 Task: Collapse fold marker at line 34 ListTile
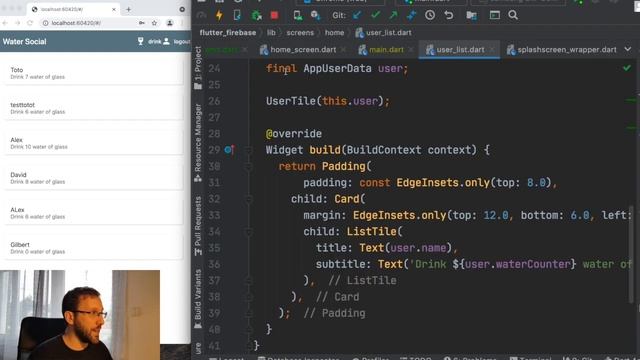click(248, 231)
